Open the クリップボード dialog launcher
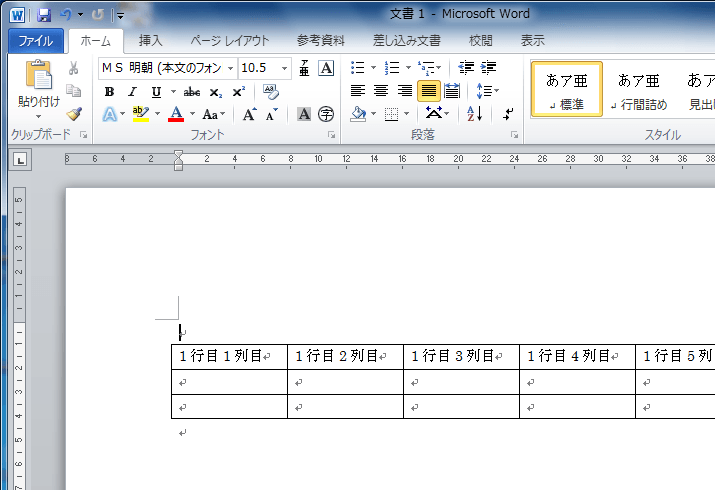This screenshot has width=715, height=490. point(83,135)
